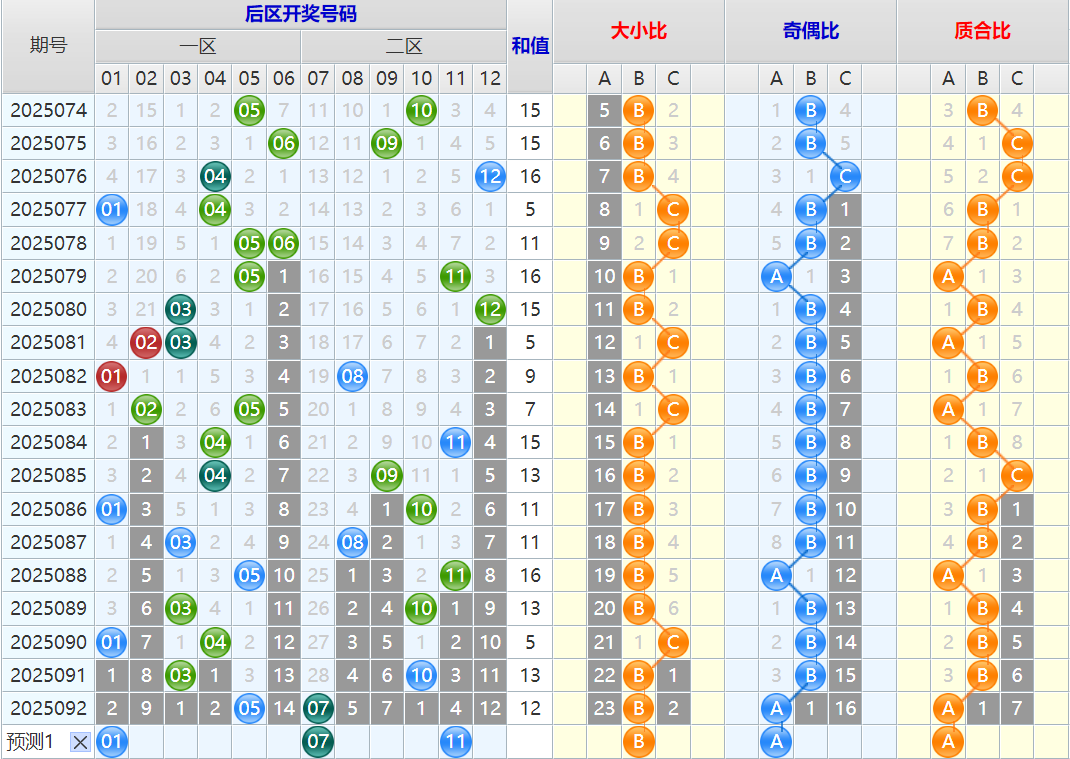The height and width of the screenshot is (759, 1070).
Task: Click dark teal ball 04 in row 2025076
Action: [x=215, y=176]
